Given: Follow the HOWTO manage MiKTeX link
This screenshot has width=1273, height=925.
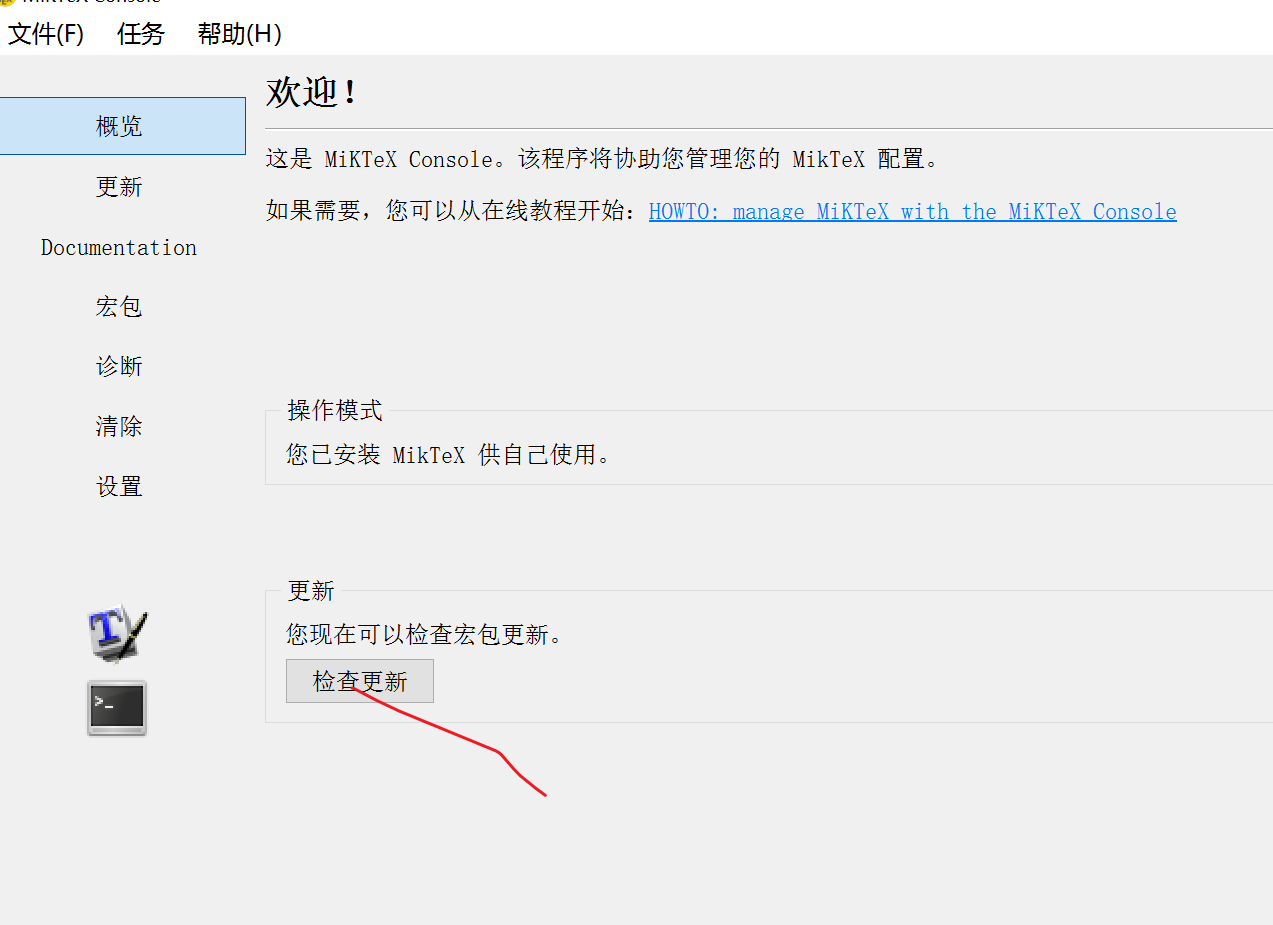Looking at the screenshot, I should click(x=913, y=212).
